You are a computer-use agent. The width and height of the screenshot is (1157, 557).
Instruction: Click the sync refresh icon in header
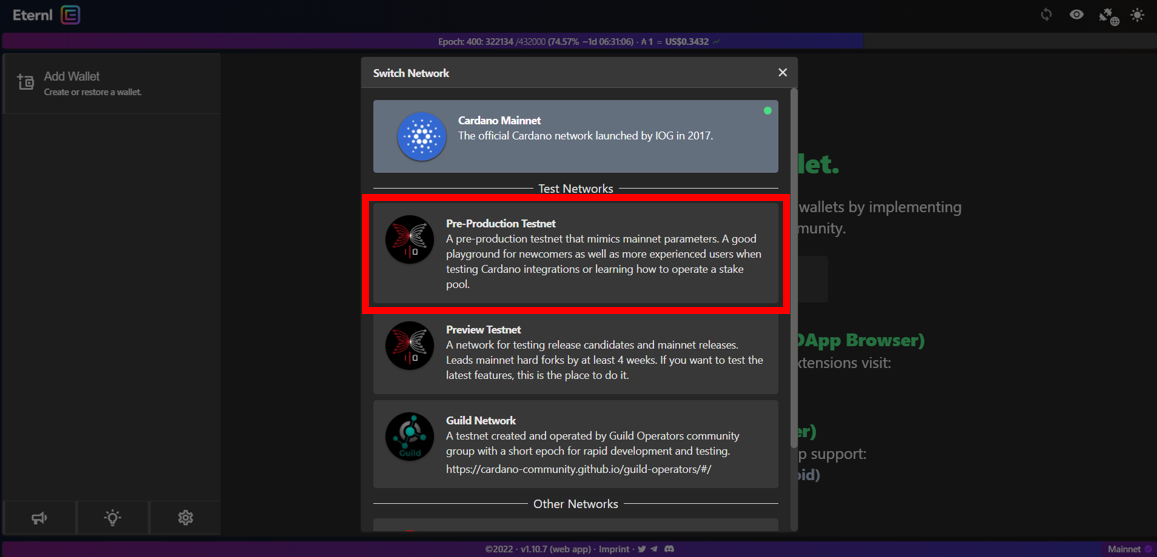pos(1046,15)
